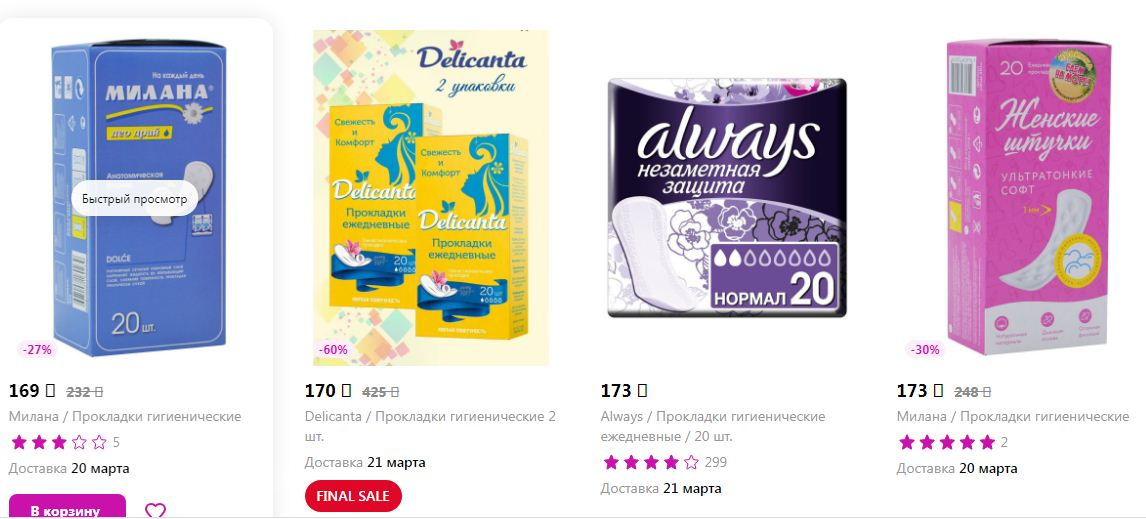Click the -27% discount badge

point(37,349)
